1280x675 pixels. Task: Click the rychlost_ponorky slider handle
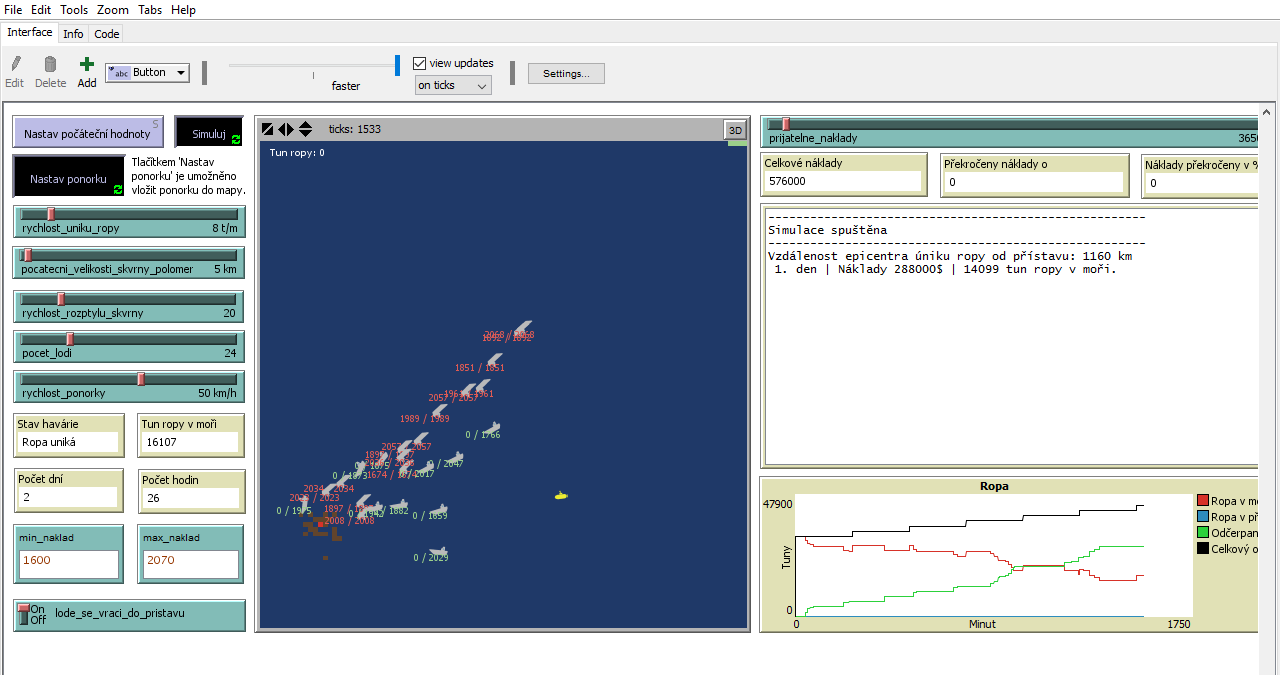click(141, 379)
